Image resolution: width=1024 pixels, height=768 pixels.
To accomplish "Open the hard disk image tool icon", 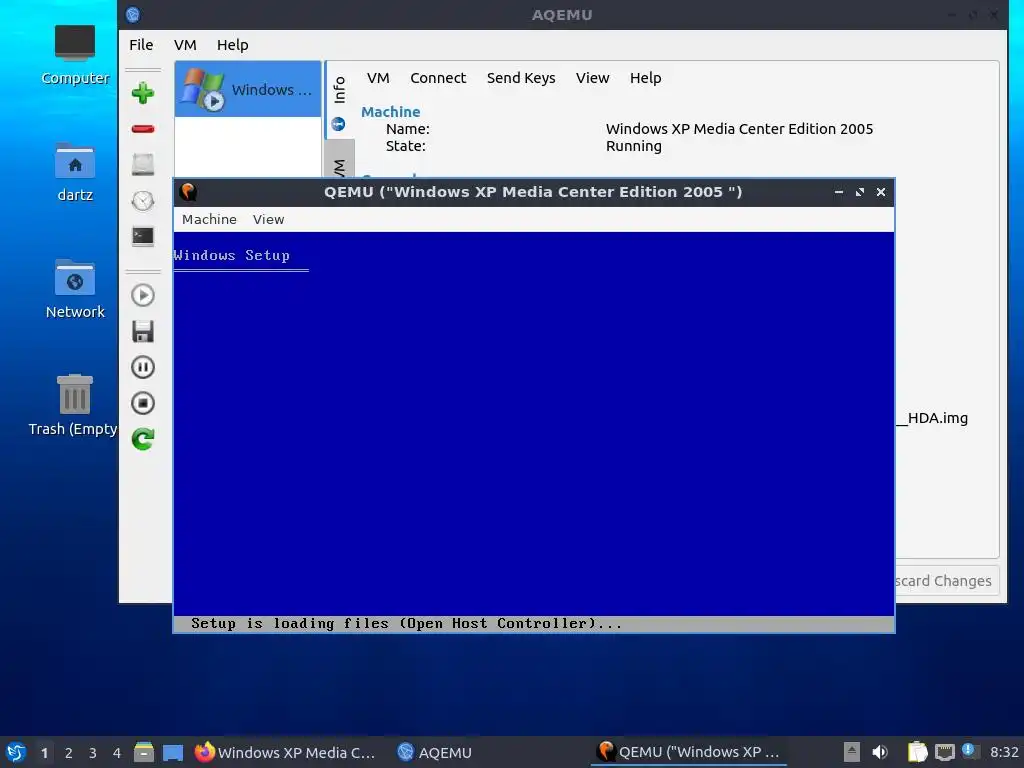I will click(142, 164).
